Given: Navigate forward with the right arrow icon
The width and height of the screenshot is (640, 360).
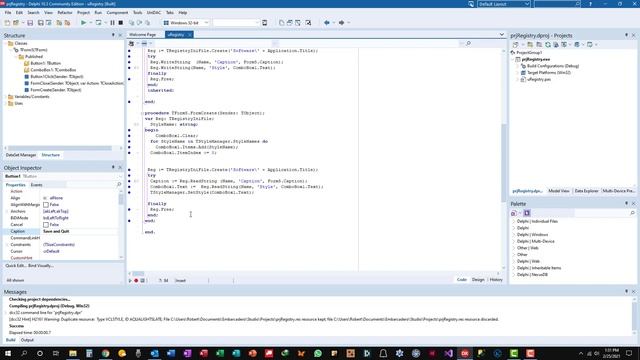Looking at the screenshot, I should pyautogui.click(x=342, y=23).
